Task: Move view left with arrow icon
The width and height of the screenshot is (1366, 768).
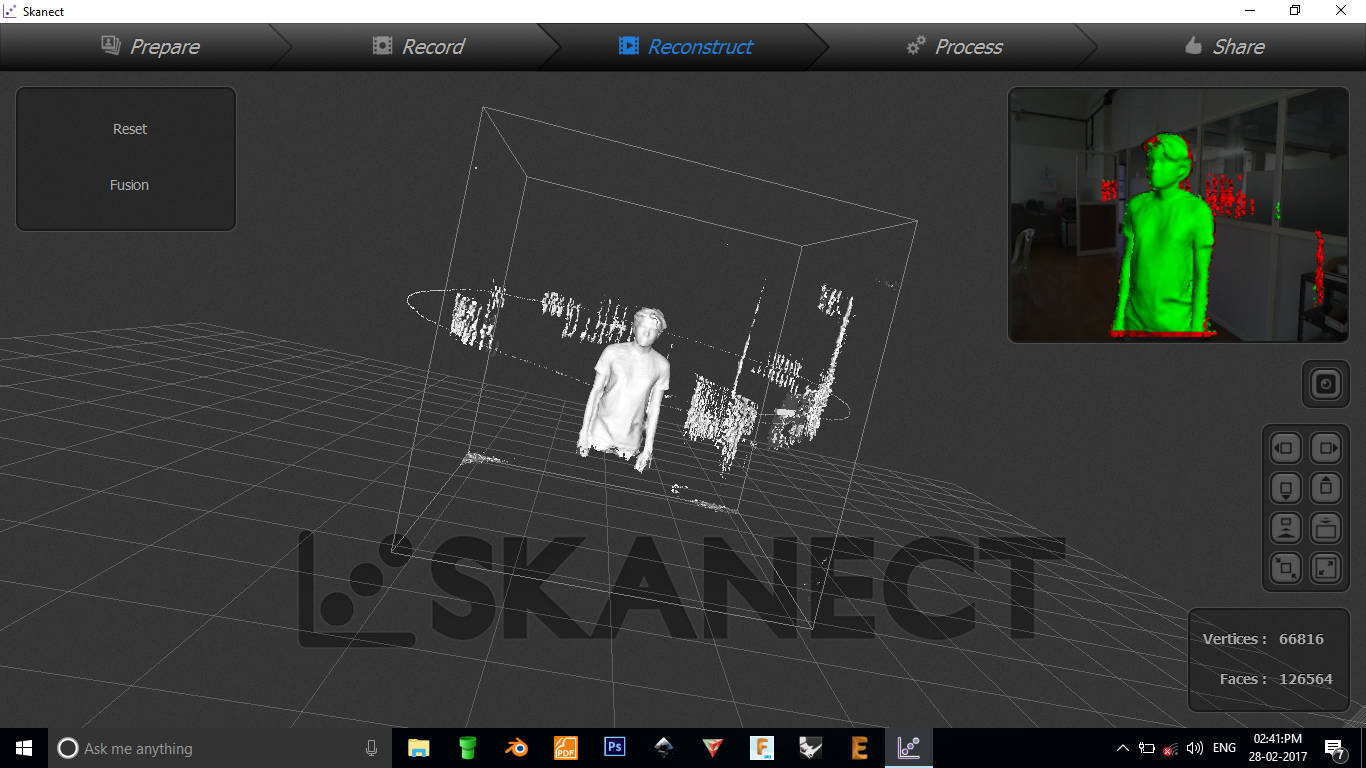Action: pos(1286,448)
